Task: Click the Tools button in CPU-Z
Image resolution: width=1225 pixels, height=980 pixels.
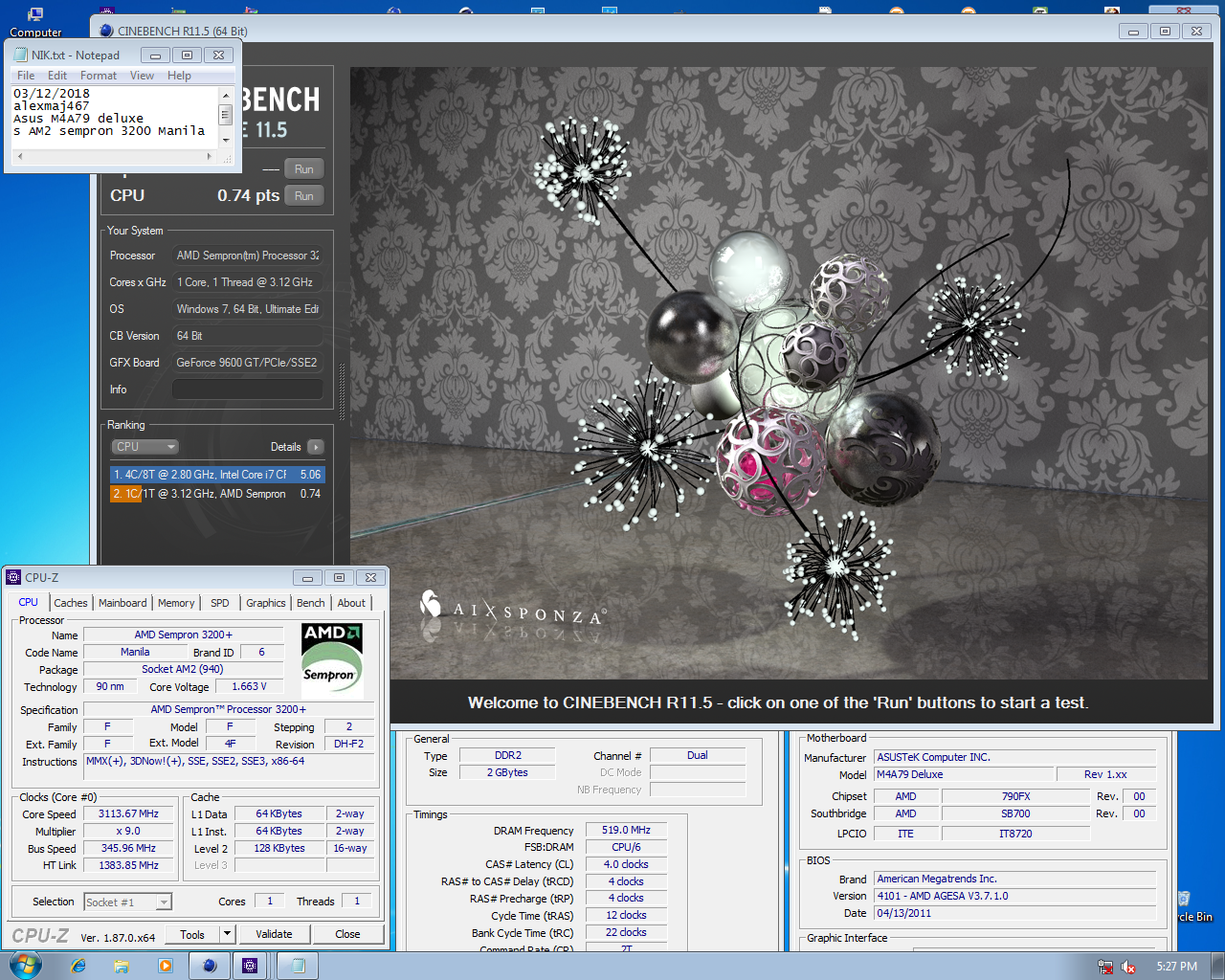Action: (192, 934)
